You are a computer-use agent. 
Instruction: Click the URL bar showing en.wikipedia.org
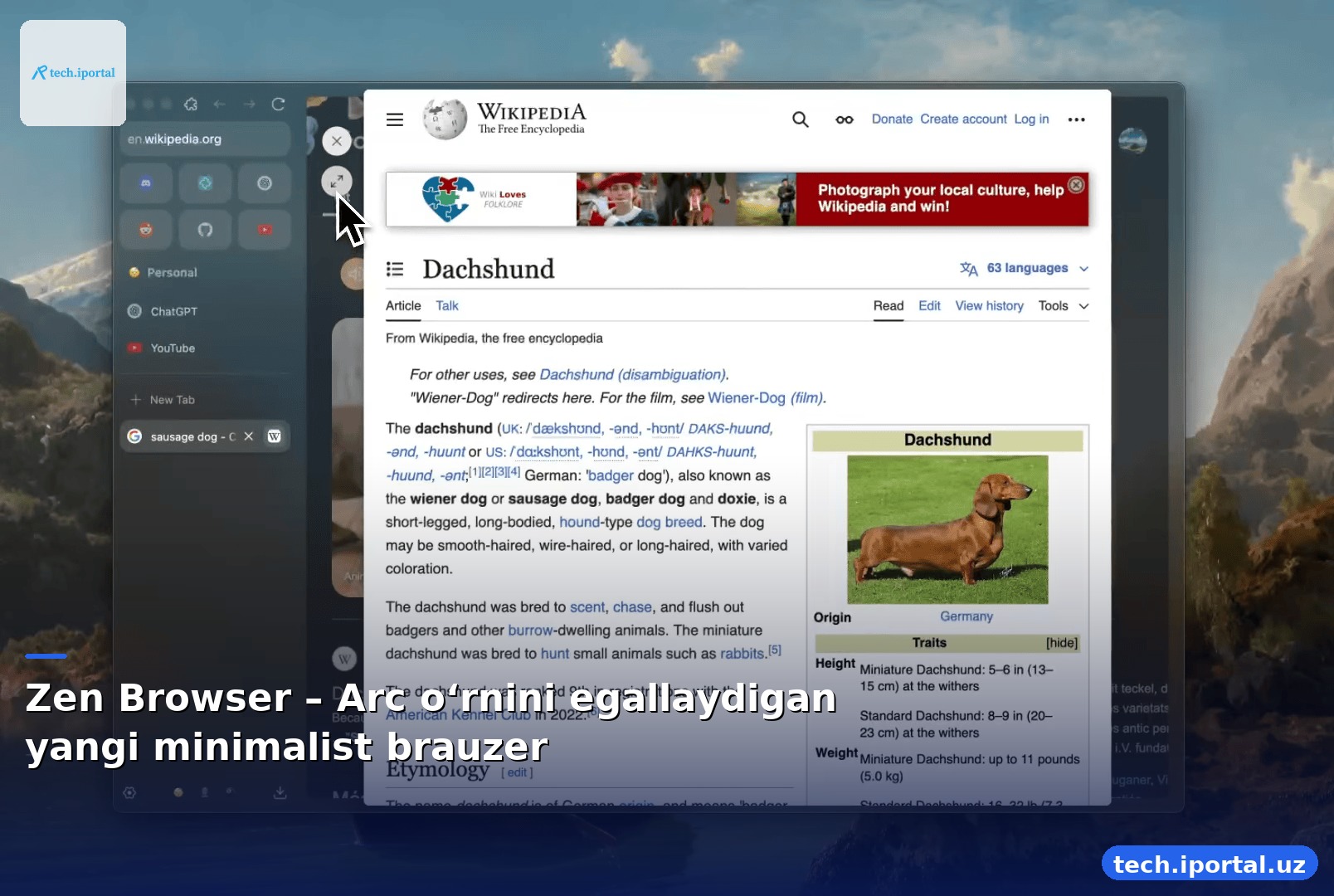(205, 139)
